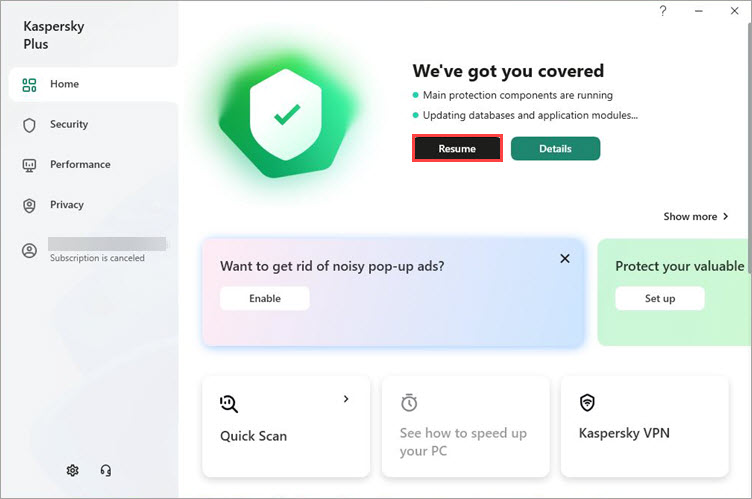Enable pop-up ad blocking
752x499 pixels.
(265, 298)
